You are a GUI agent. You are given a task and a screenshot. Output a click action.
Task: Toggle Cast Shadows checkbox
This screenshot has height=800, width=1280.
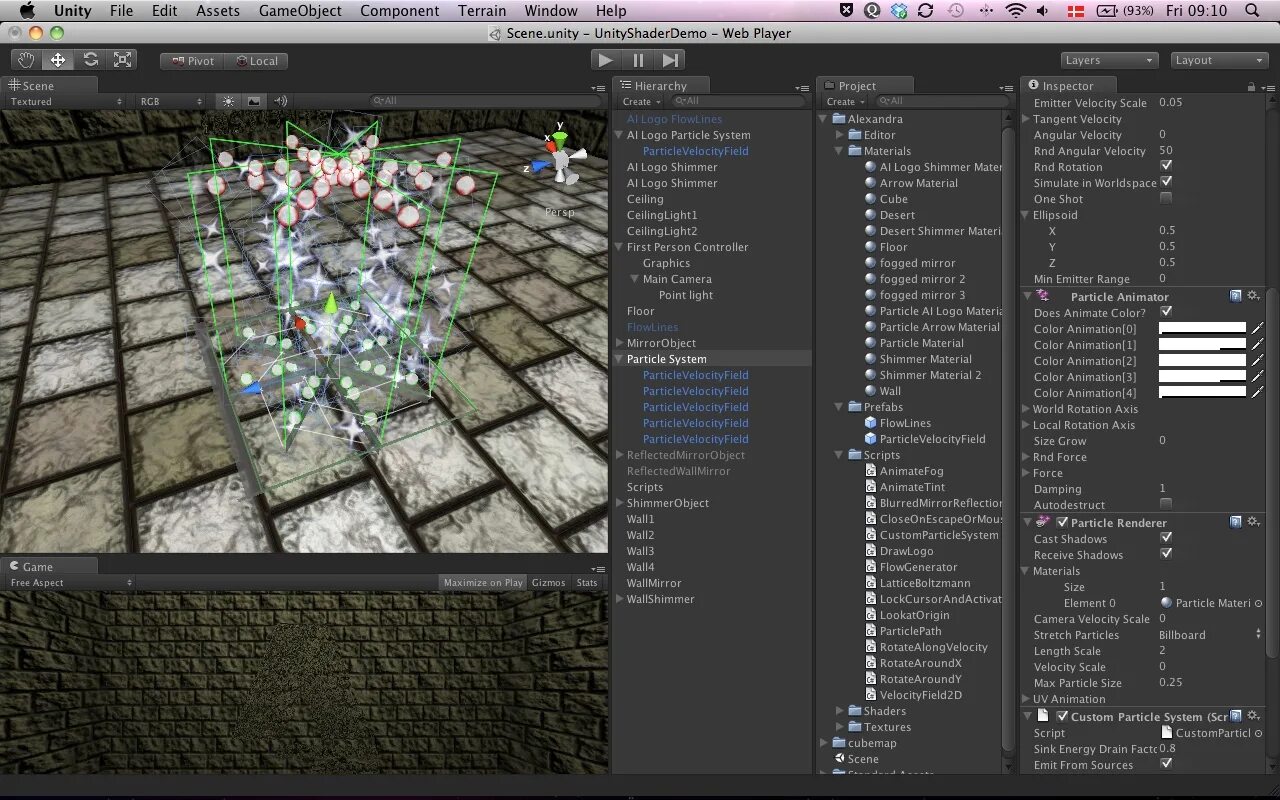pos(1166,538)
